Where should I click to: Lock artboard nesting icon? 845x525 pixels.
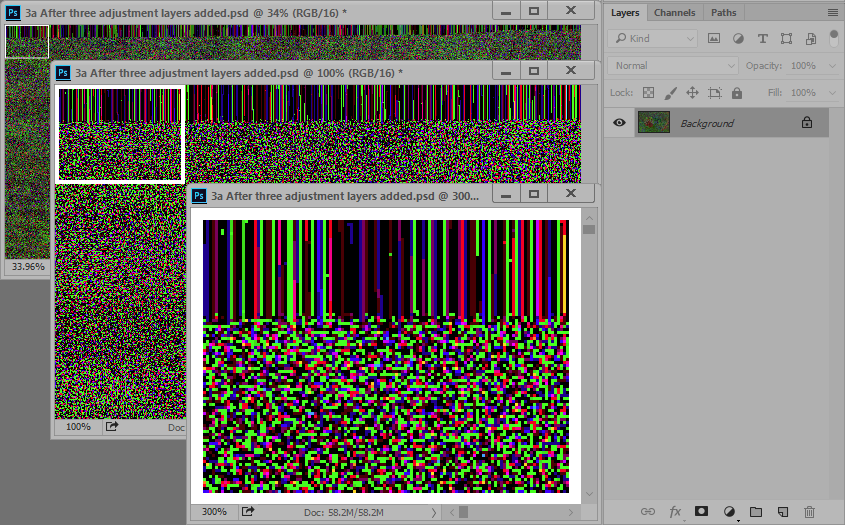click(715, 93)
